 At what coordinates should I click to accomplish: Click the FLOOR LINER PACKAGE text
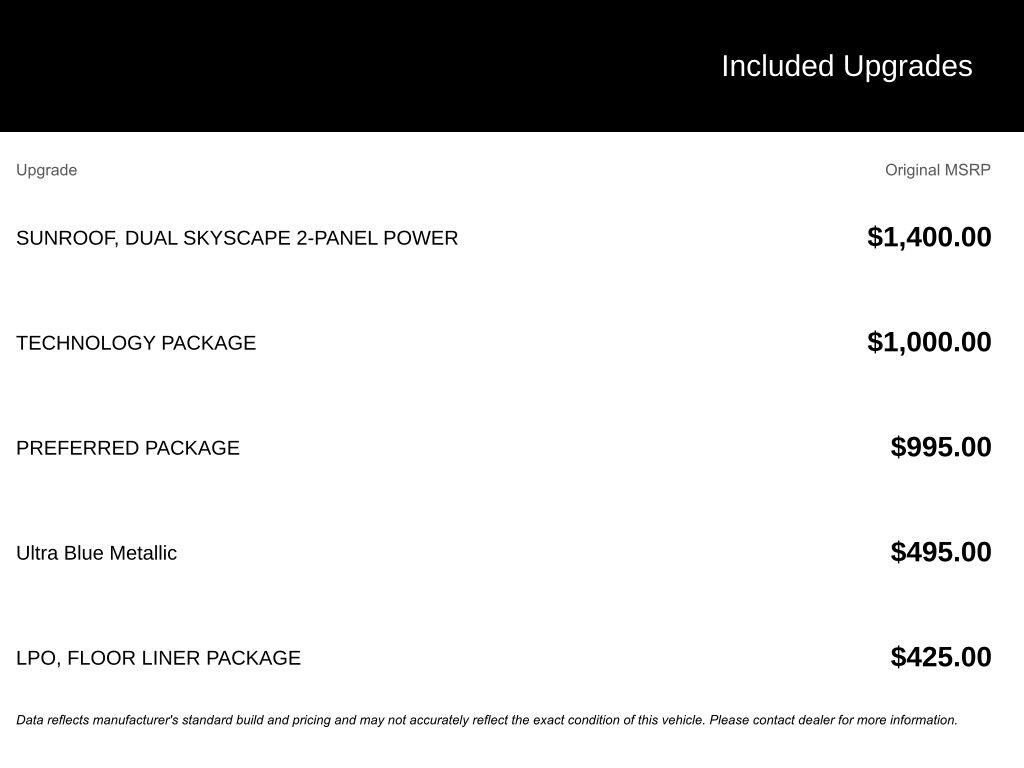(x=184, y=658)
